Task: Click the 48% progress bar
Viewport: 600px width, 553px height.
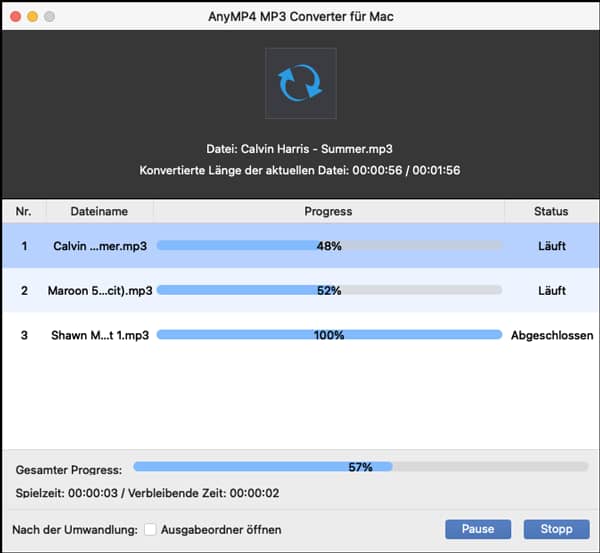Action: pos(329,246)
